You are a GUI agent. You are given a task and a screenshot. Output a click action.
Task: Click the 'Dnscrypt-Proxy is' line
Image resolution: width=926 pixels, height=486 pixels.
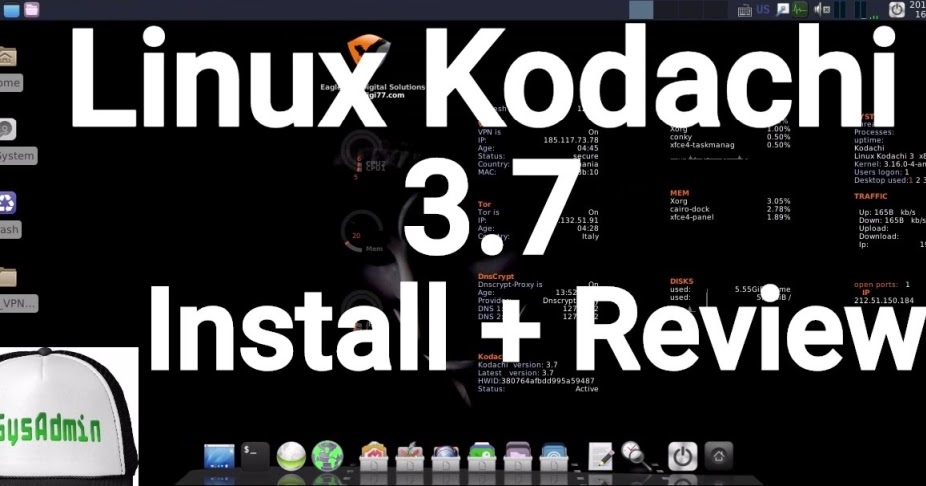(x=538, y=284)
